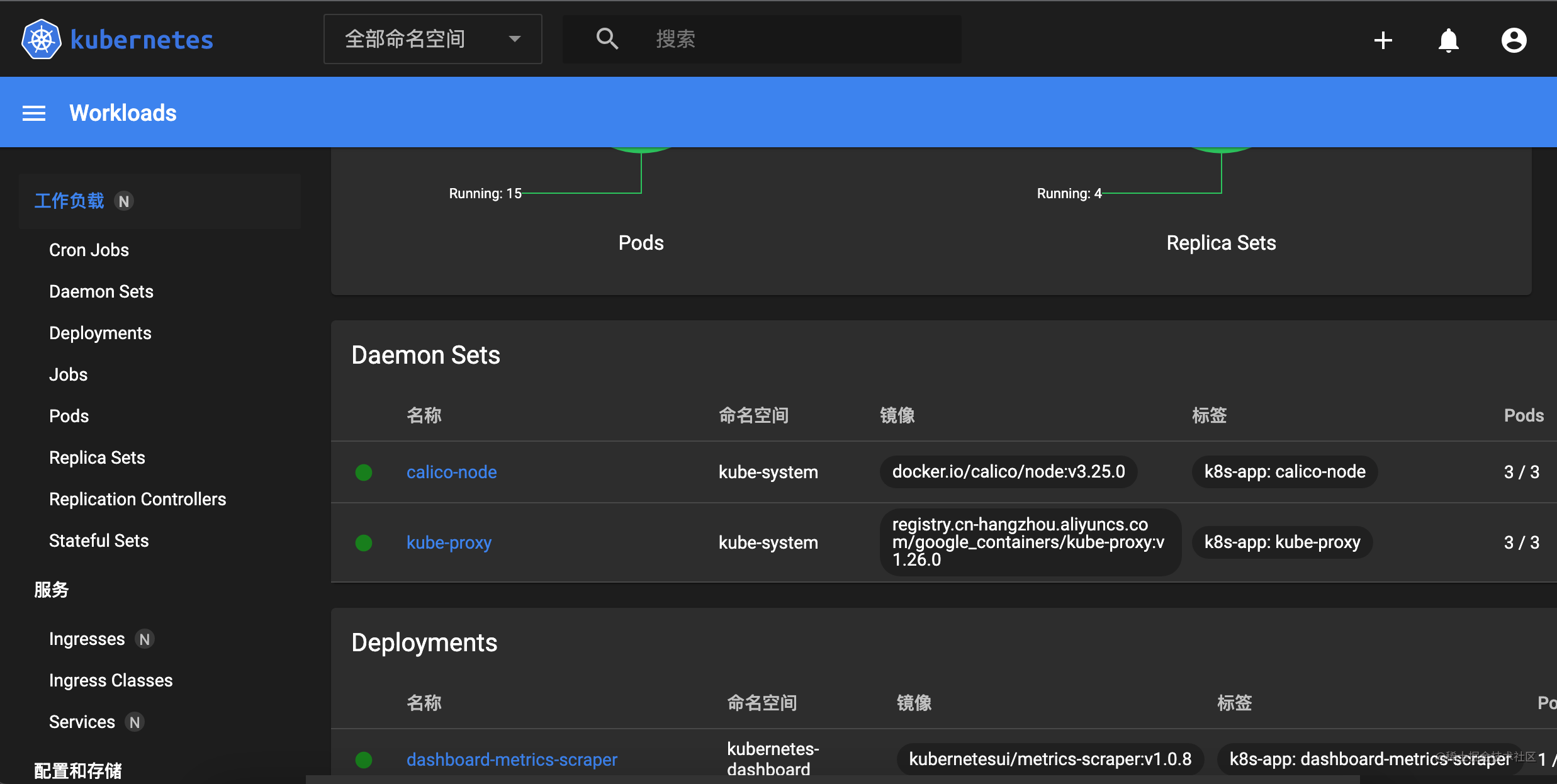The image size is (1557, 784).
Task: Click the plus create resource icon
Action: (x=1383, y=40)
